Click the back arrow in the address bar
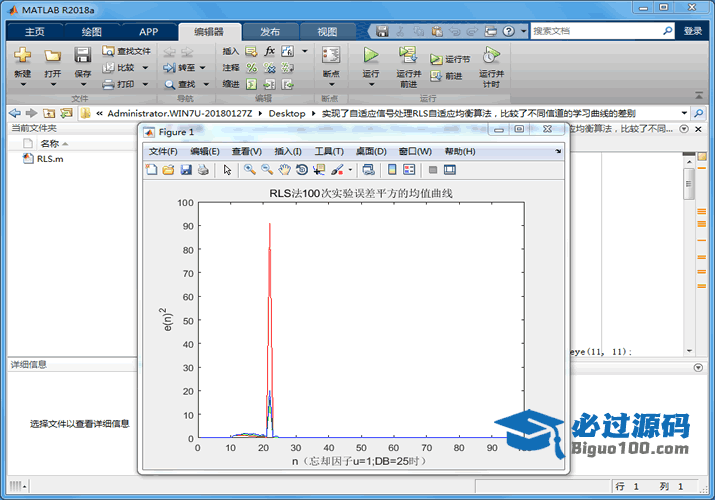715x500 pixels. (x=15, y=113)
